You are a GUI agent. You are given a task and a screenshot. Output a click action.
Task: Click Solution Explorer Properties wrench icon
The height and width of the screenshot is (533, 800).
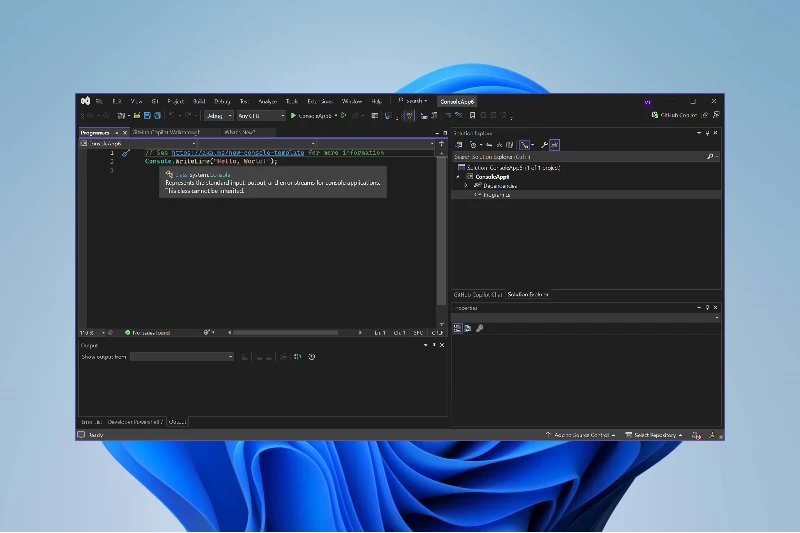(544, 145)
